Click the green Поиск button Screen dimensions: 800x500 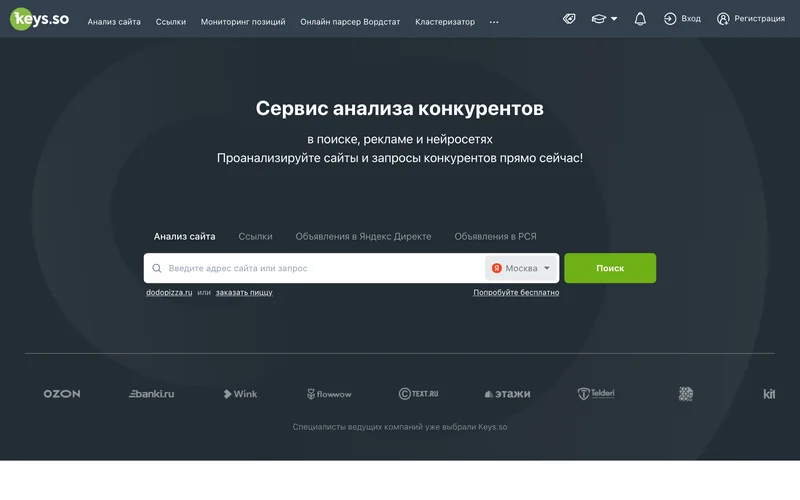point(610,268)
